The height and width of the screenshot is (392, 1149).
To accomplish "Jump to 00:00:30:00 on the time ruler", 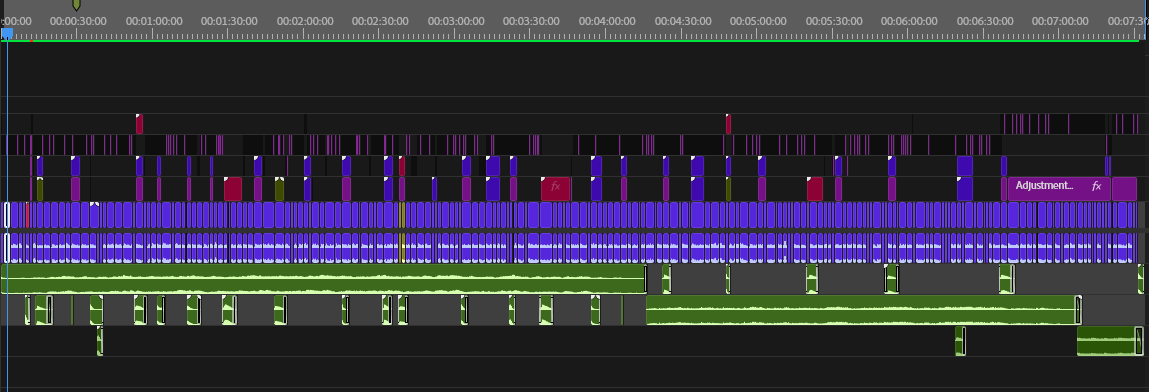I will tap(78, 21).
